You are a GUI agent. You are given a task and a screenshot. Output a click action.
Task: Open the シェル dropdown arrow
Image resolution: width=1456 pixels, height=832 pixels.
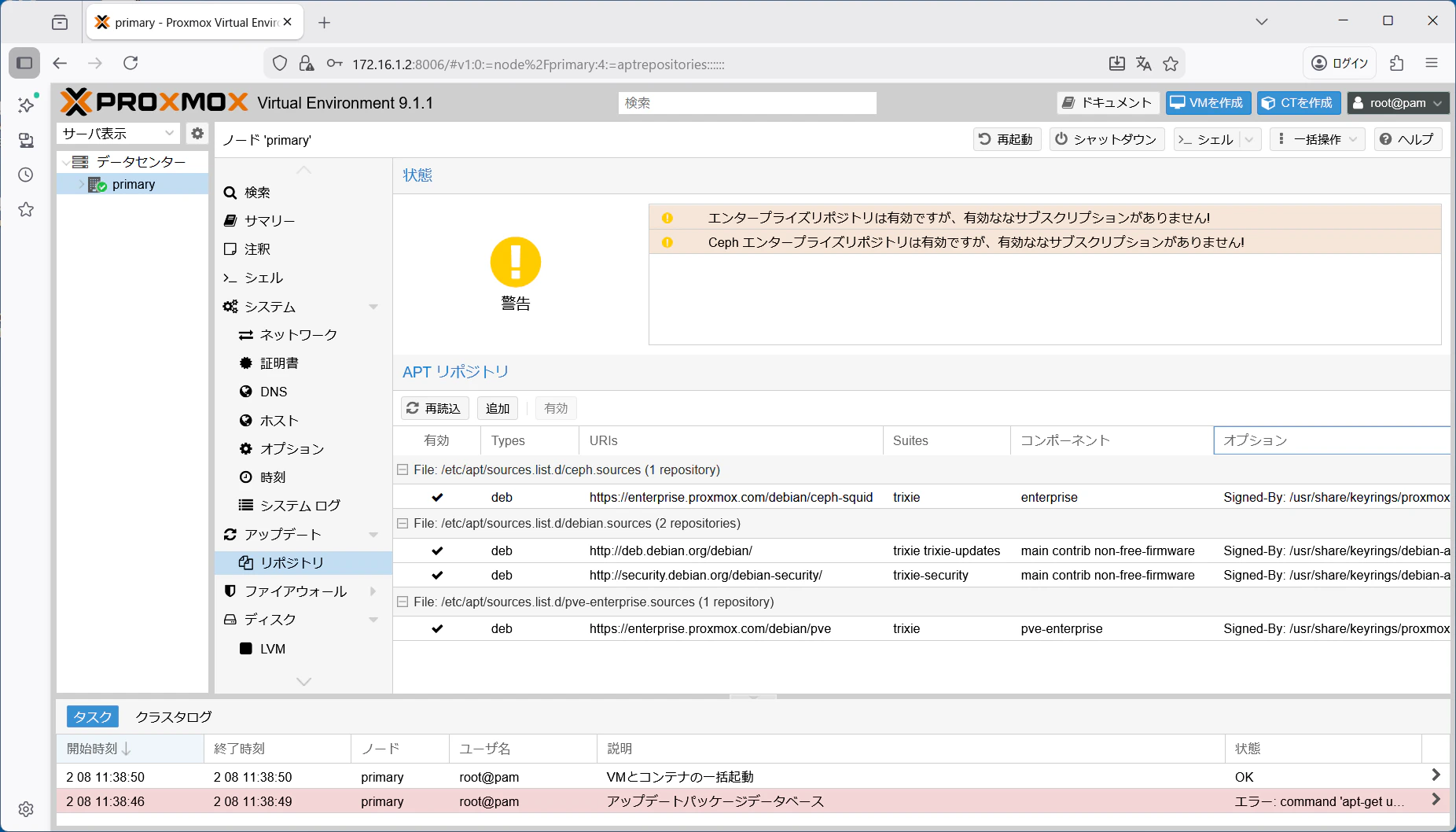point(1249,139)
